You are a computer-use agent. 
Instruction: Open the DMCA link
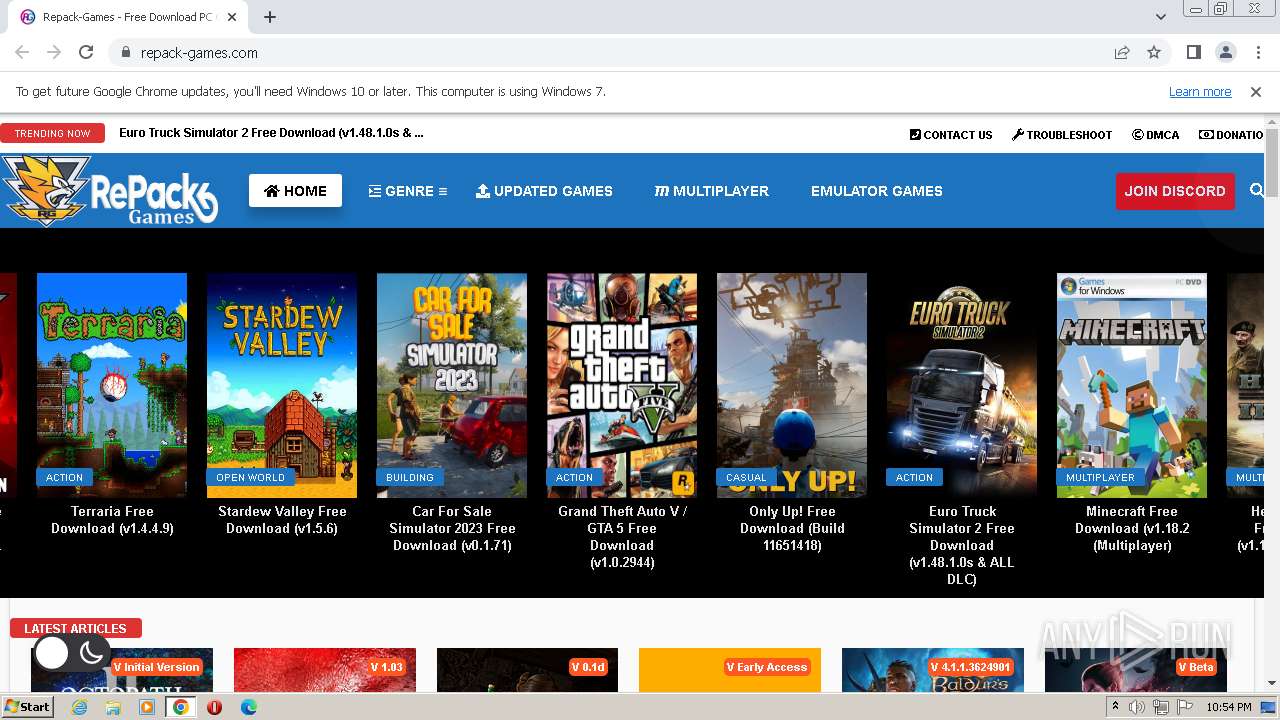(1156, 135)
